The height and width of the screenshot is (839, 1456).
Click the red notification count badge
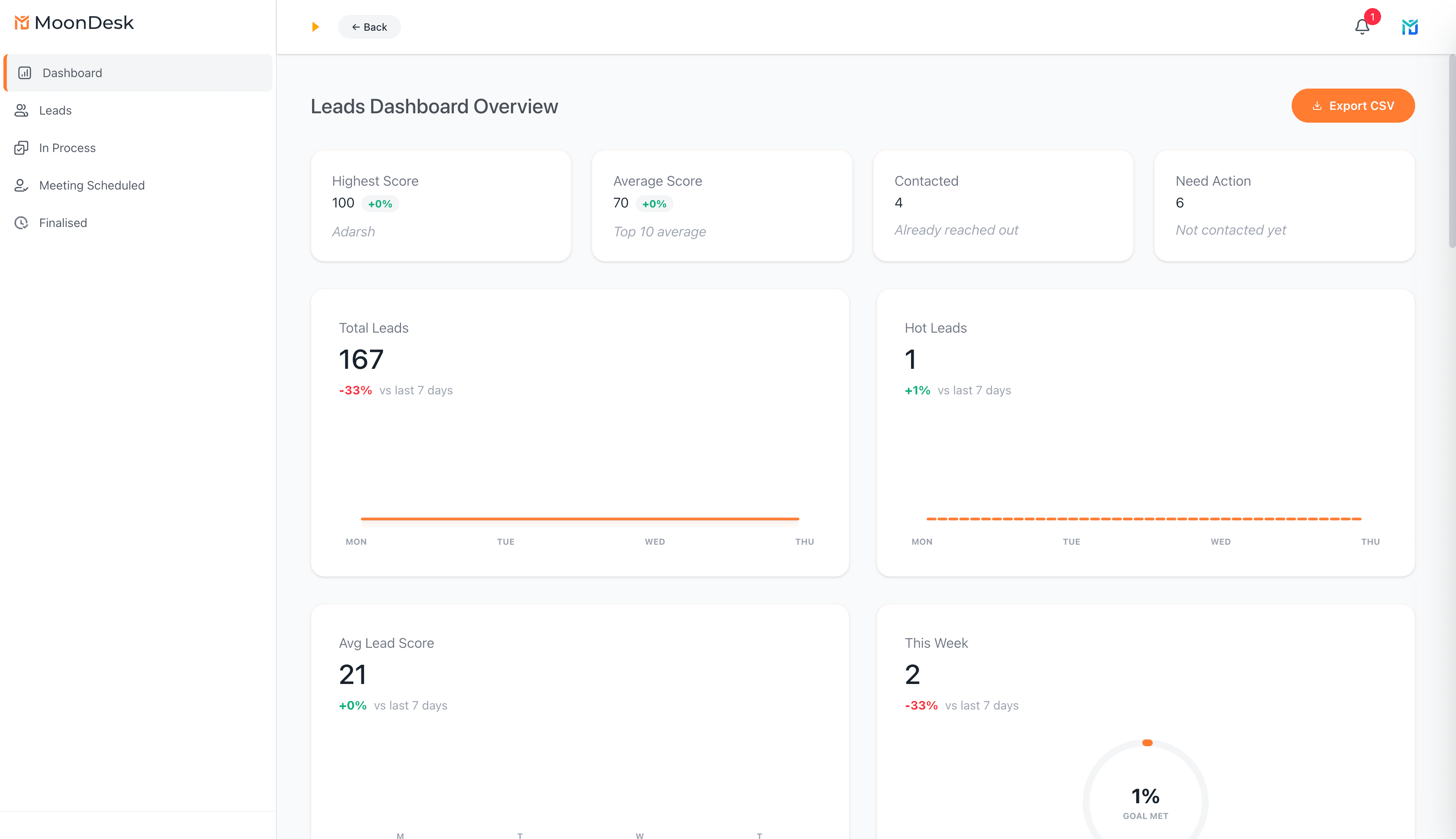[1373, 17]
